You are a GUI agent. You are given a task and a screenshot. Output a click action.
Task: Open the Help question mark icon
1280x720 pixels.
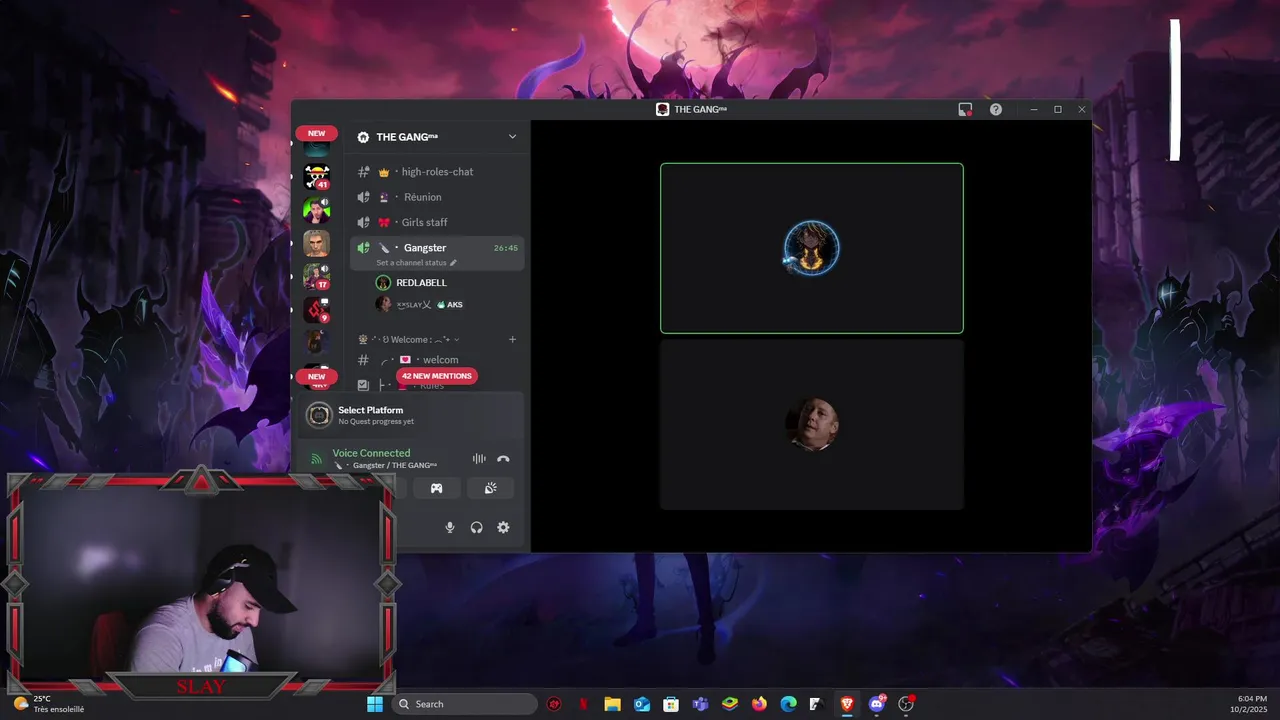click(x=996, y=109)
